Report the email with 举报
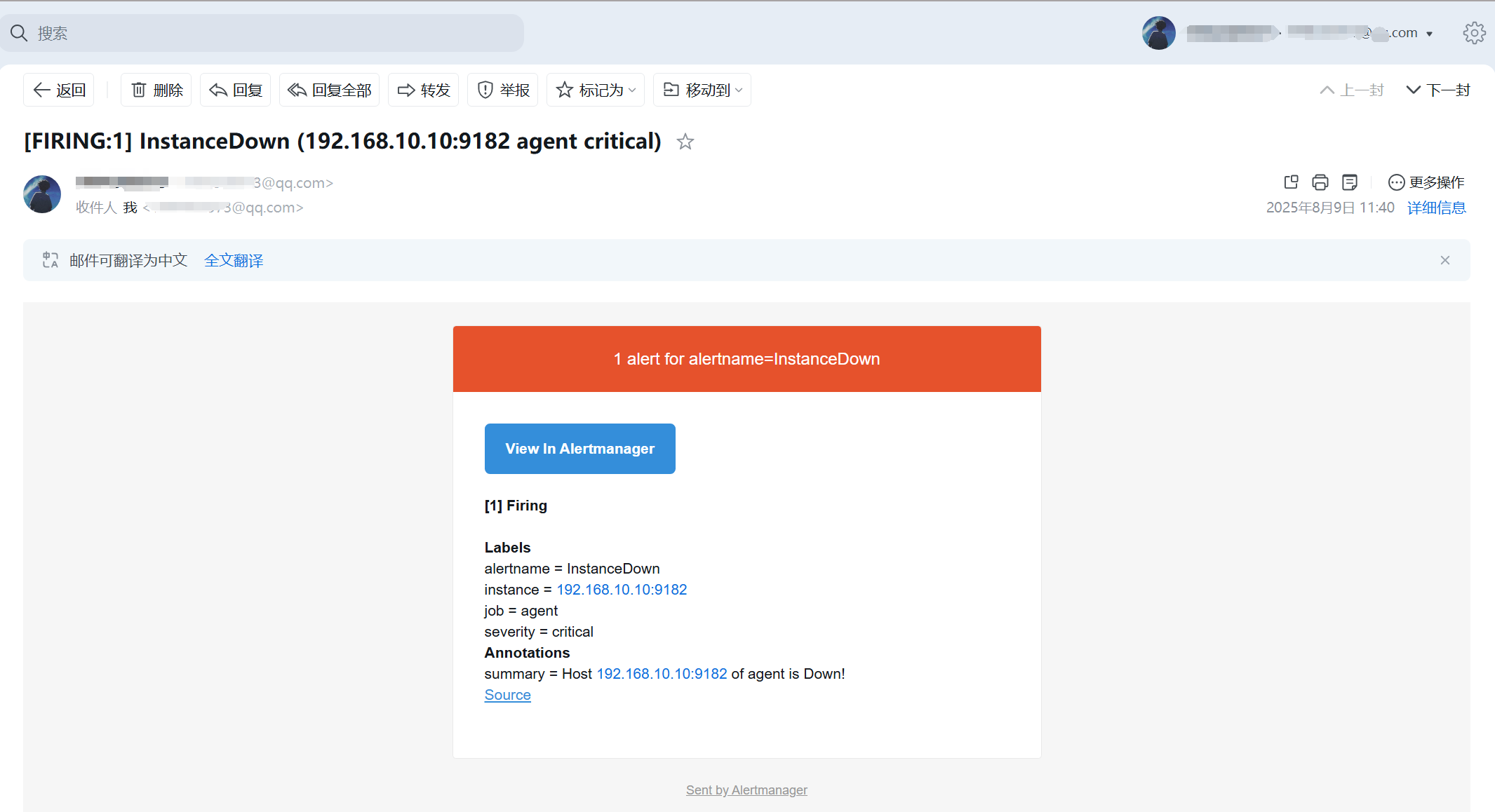Viewport: 1495px width, 812px height. tap(503, 90)
